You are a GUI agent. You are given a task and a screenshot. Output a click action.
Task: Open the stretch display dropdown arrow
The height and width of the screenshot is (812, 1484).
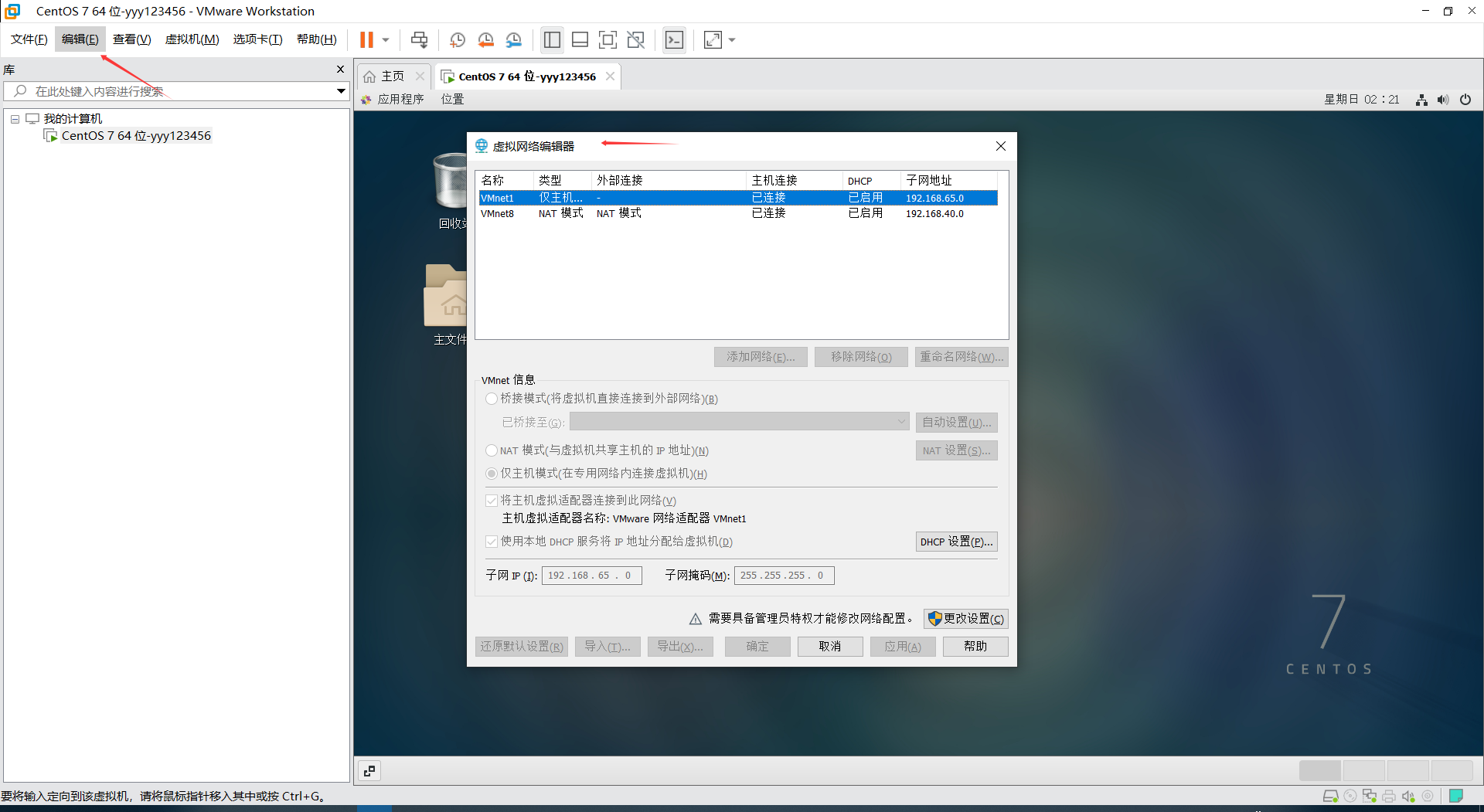click(732, 40)
